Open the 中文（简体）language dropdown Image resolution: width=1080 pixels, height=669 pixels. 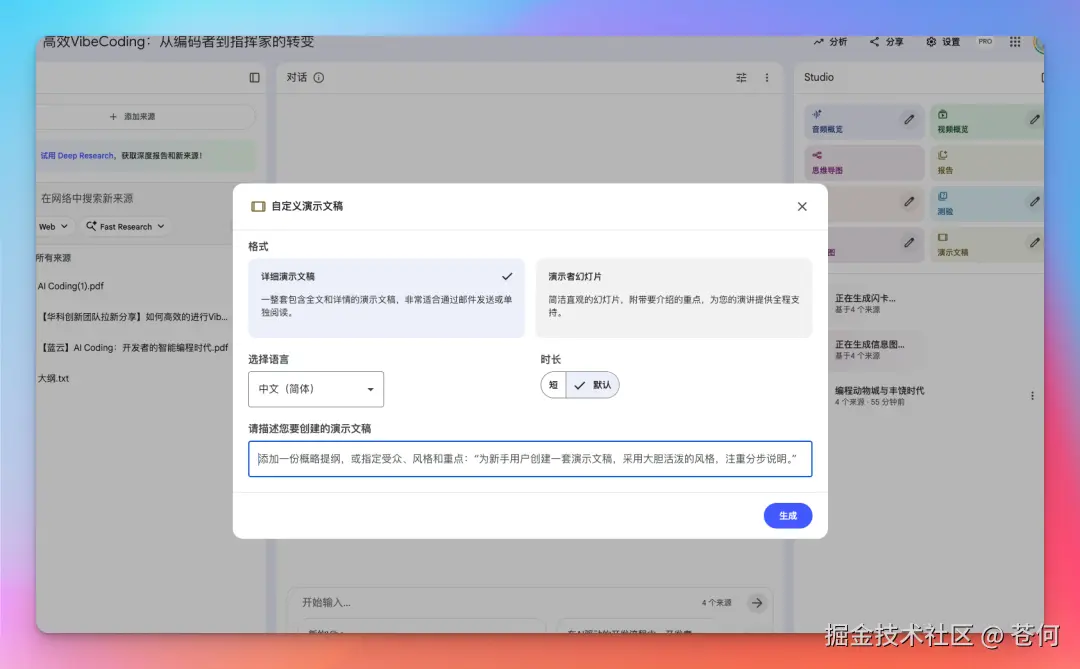[316, 389]
